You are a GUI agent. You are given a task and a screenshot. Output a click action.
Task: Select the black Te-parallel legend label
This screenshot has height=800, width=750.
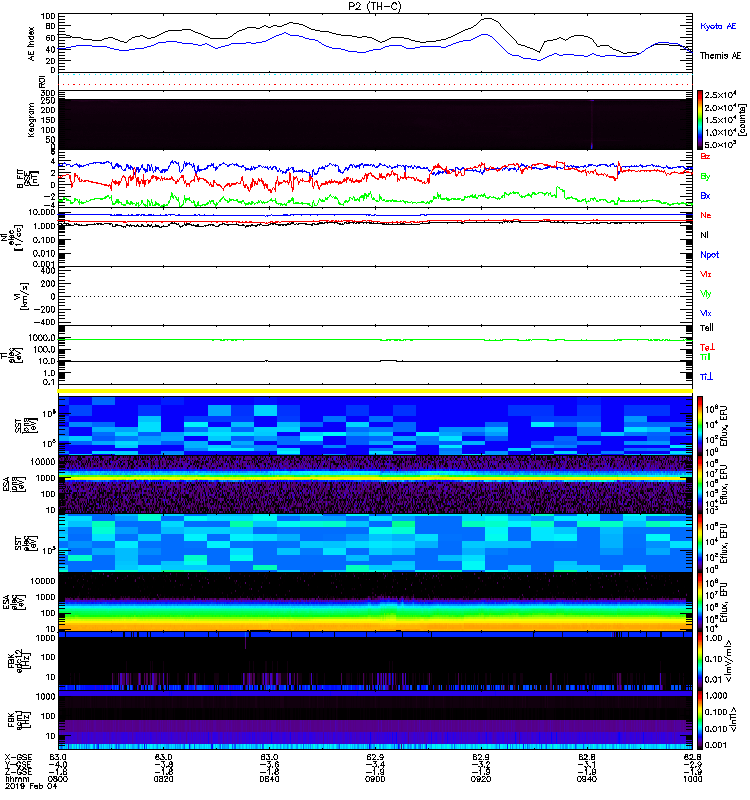click(x=707, y=328)
